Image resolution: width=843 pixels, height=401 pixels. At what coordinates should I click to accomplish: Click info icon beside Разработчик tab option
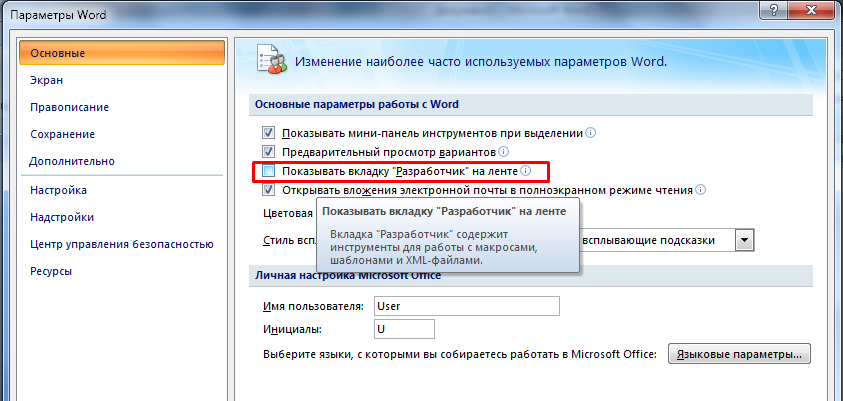tap(526, 171)
